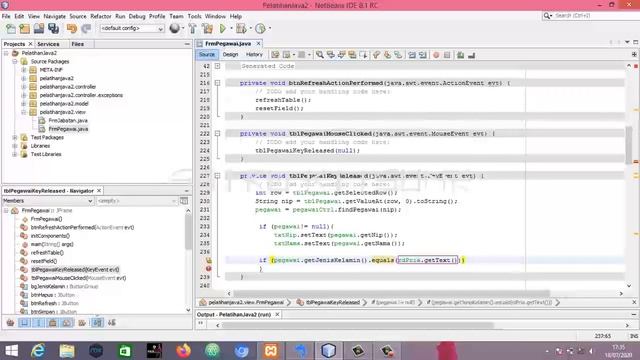Click the Find Previous Occurrence icon

click(331, 55)
